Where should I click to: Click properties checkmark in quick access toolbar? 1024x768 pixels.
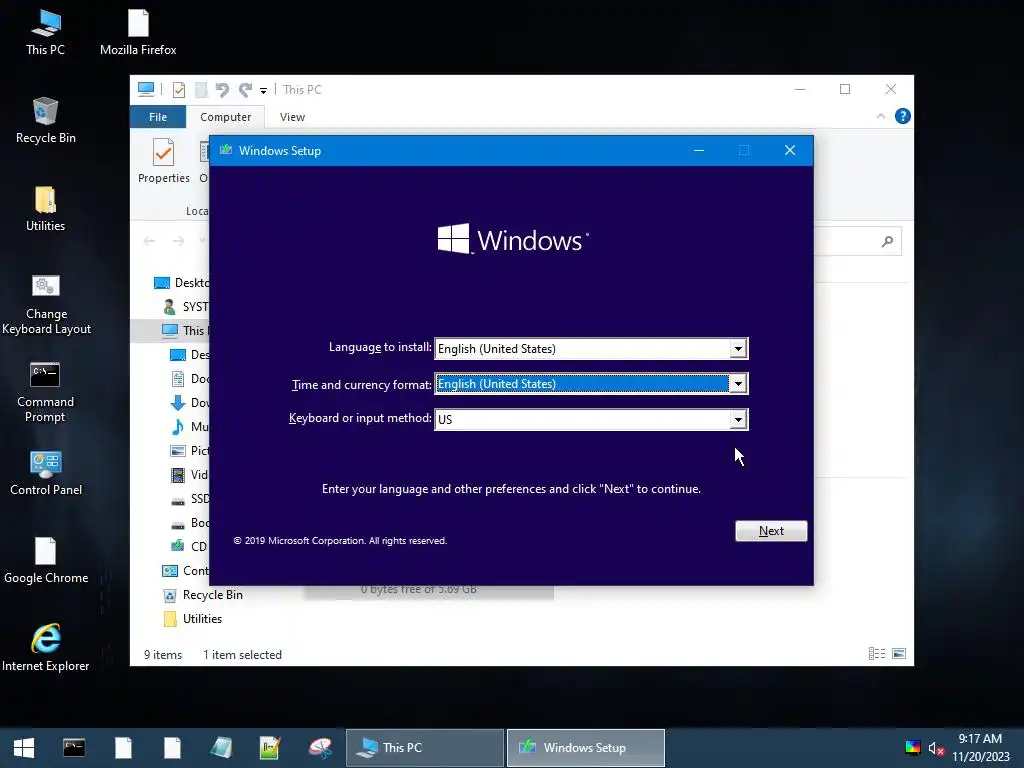[178, 90]
